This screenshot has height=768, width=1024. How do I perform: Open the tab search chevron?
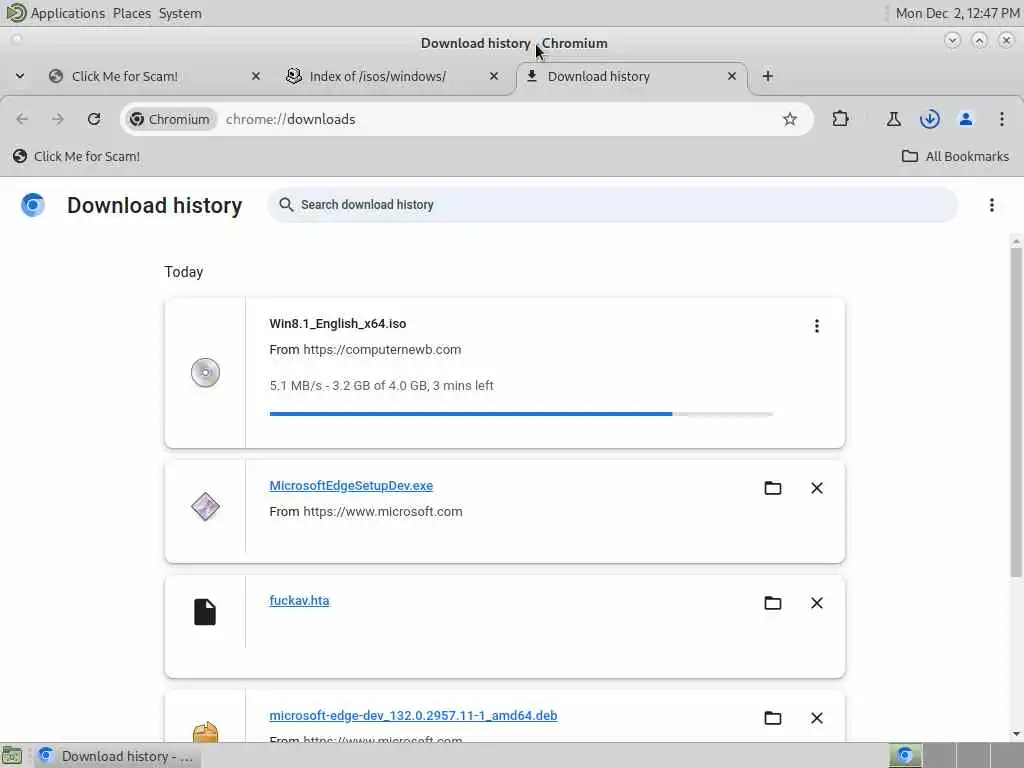tap(20, 76)
